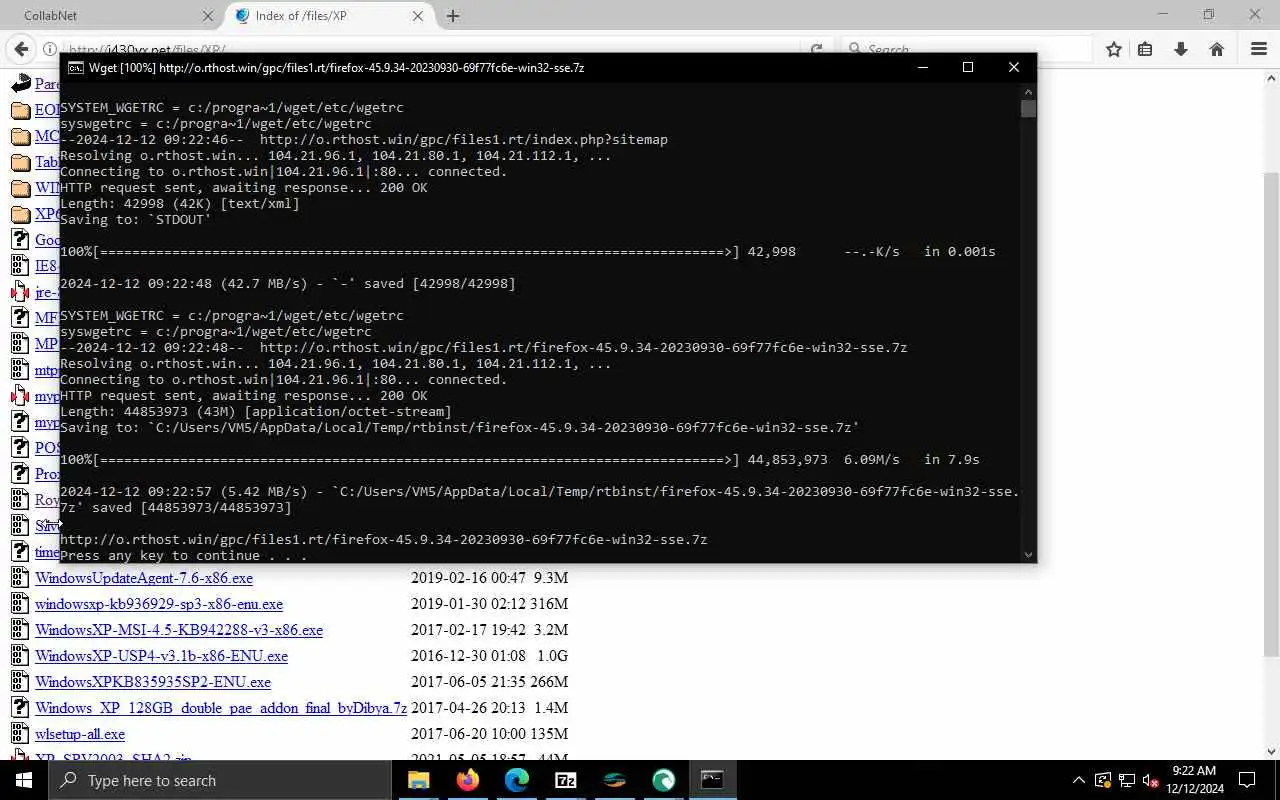The height and width of the screenshot is (800, 1280).
Task: Go to Home page icon
Action: [x=1217, y=49]
